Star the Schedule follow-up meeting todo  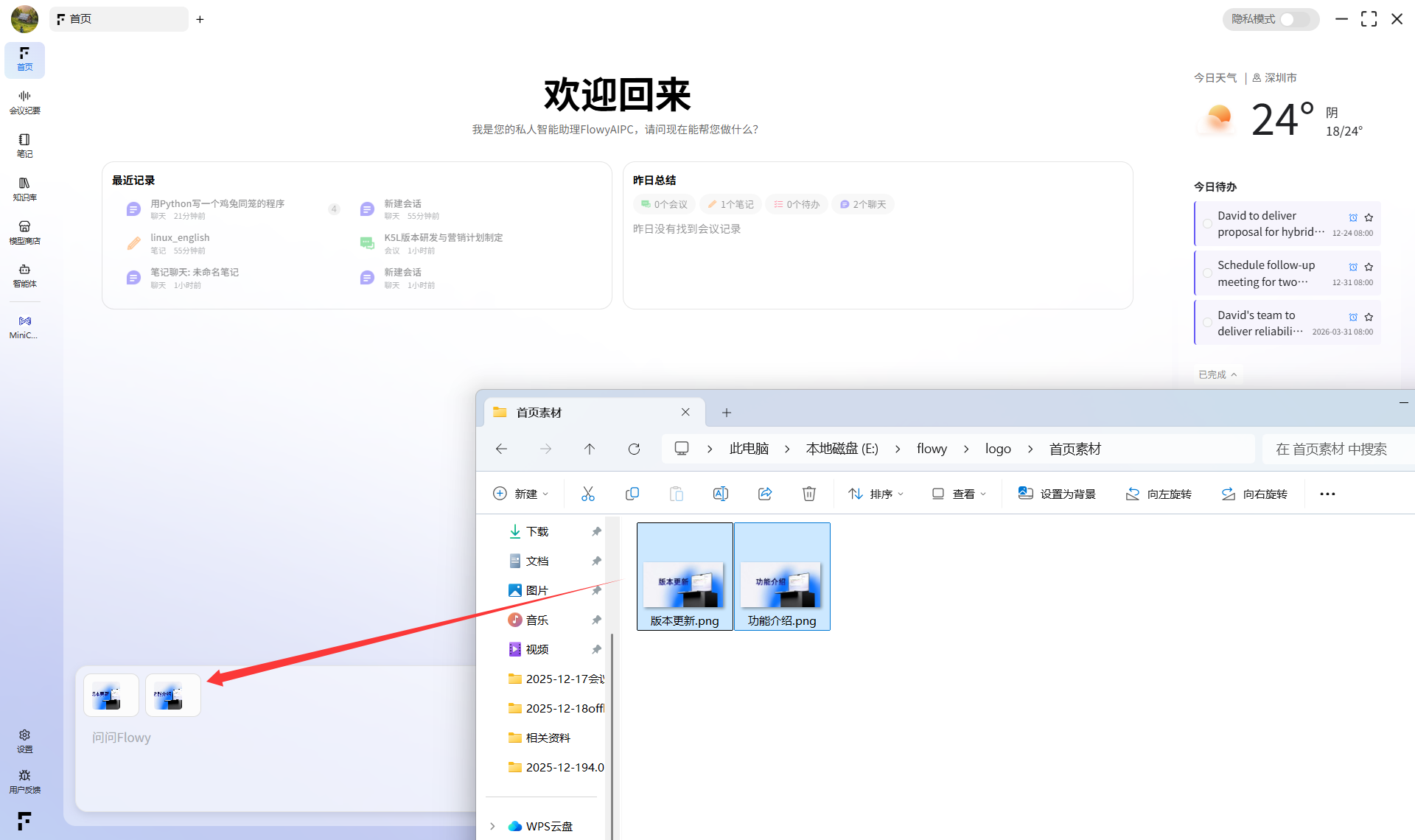[x=1369, y=267]
